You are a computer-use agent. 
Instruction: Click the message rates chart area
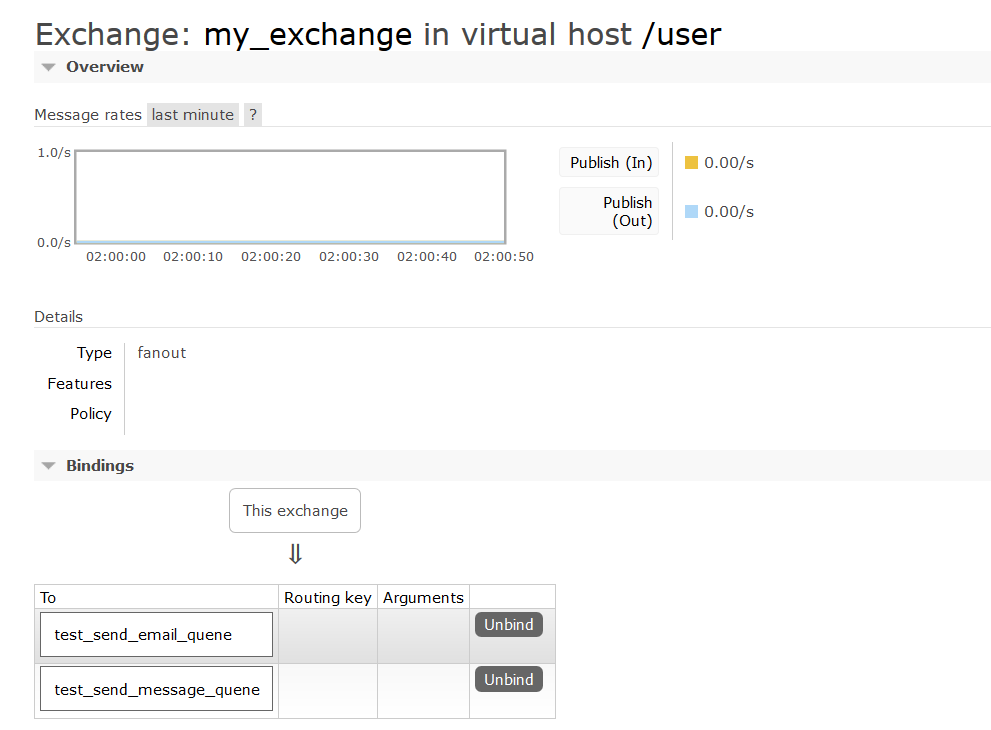[x=290, y=196]
